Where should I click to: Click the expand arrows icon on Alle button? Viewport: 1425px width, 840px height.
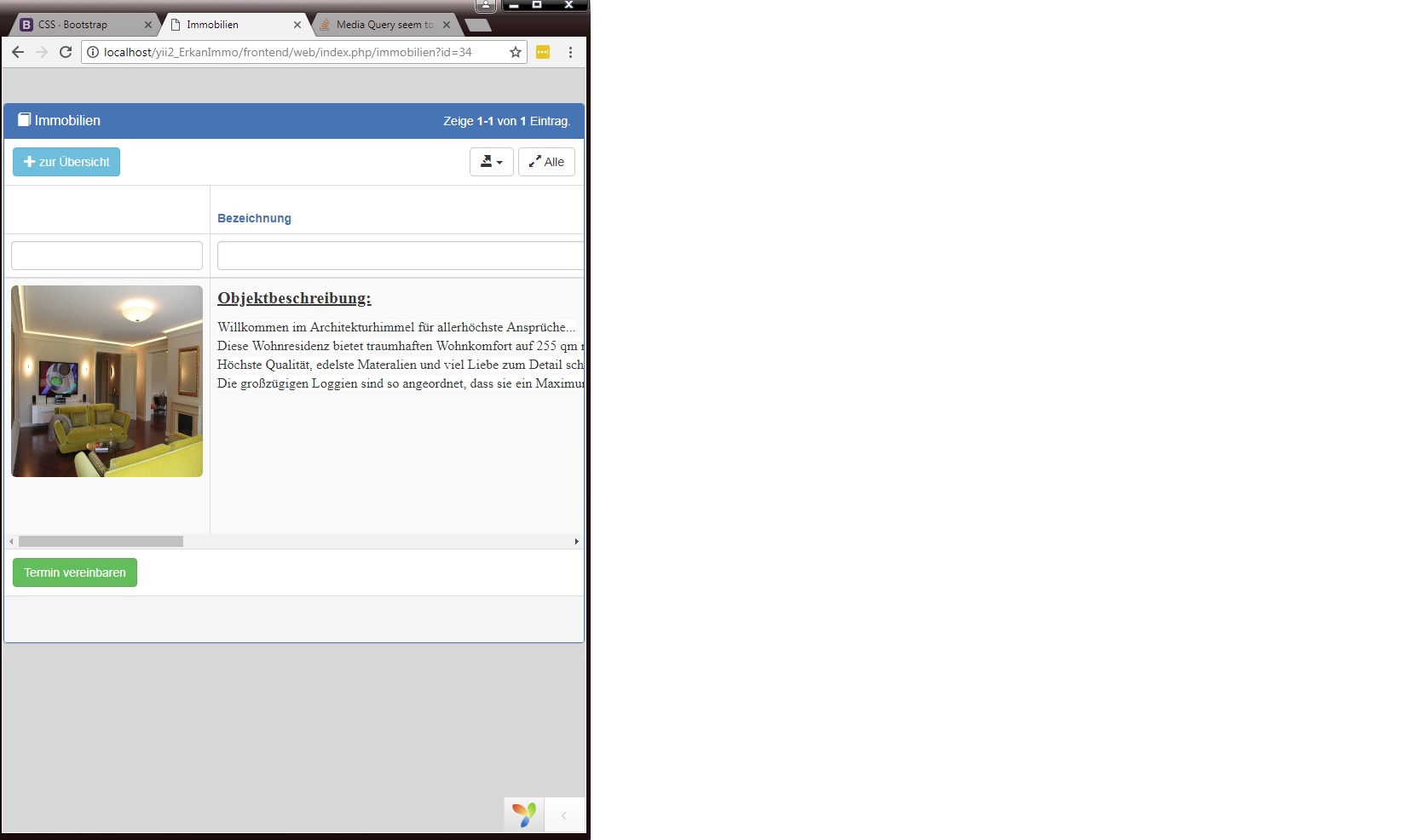pyautogui.click(x=535, y=162)
